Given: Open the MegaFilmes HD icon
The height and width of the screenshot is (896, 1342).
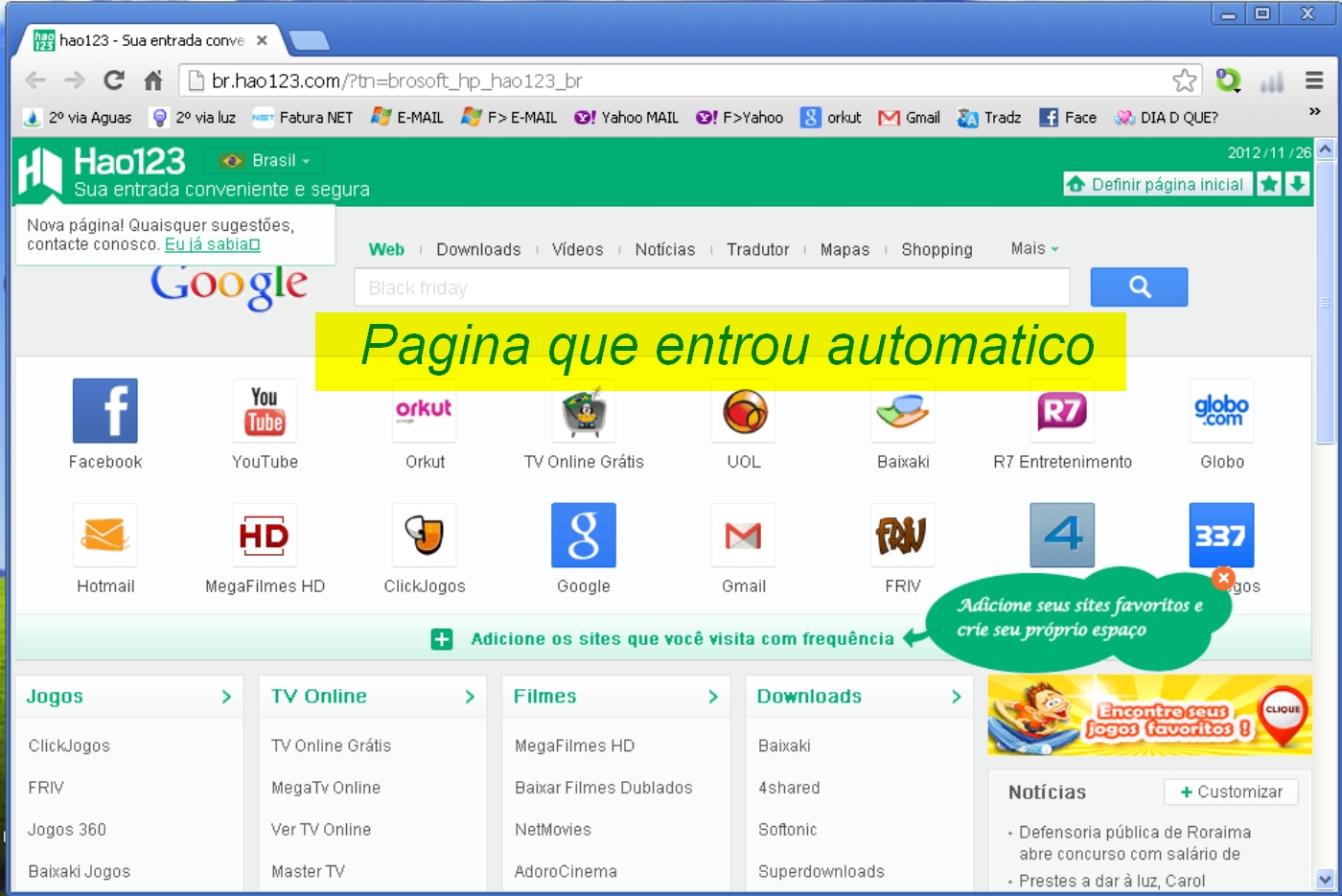Looking at the screenshot, I should pyautogui.click(x=265, y=535).
